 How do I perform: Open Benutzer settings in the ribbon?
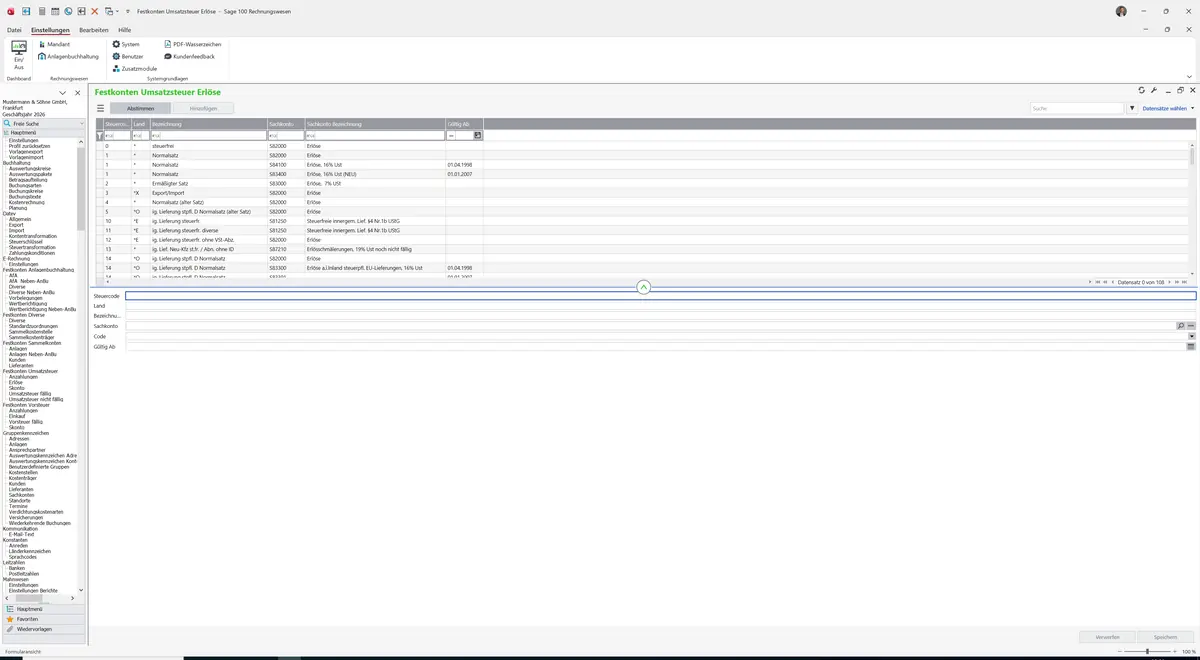click(x=128, y=56)
